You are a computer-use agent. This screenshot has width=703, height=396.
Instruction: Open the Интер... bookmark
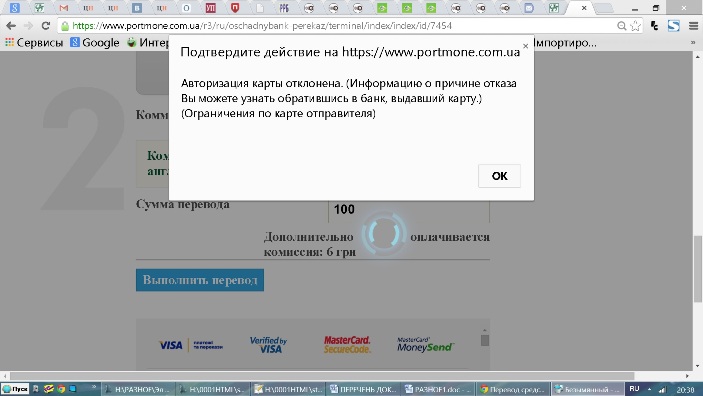tap(148, 43)
